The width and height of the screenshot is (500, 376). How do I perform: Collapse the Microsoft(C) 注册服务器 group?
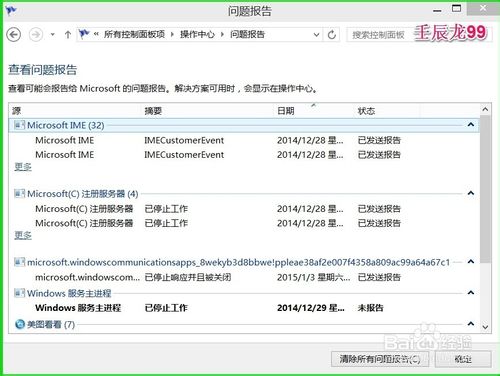[471, 193]
